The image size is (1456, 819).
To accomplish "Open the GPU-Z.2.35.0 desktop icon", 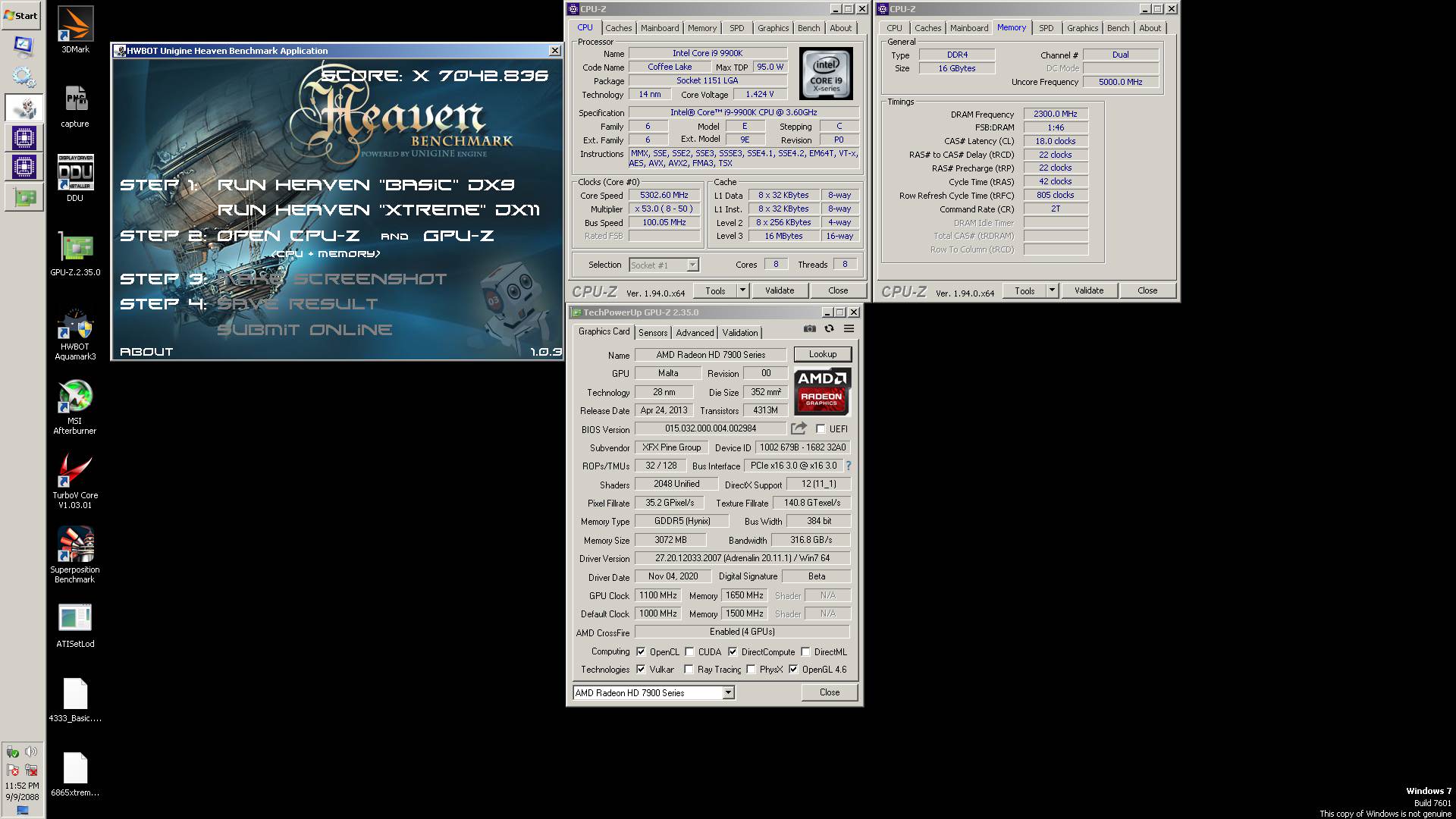I will click(x=75, y=254).
